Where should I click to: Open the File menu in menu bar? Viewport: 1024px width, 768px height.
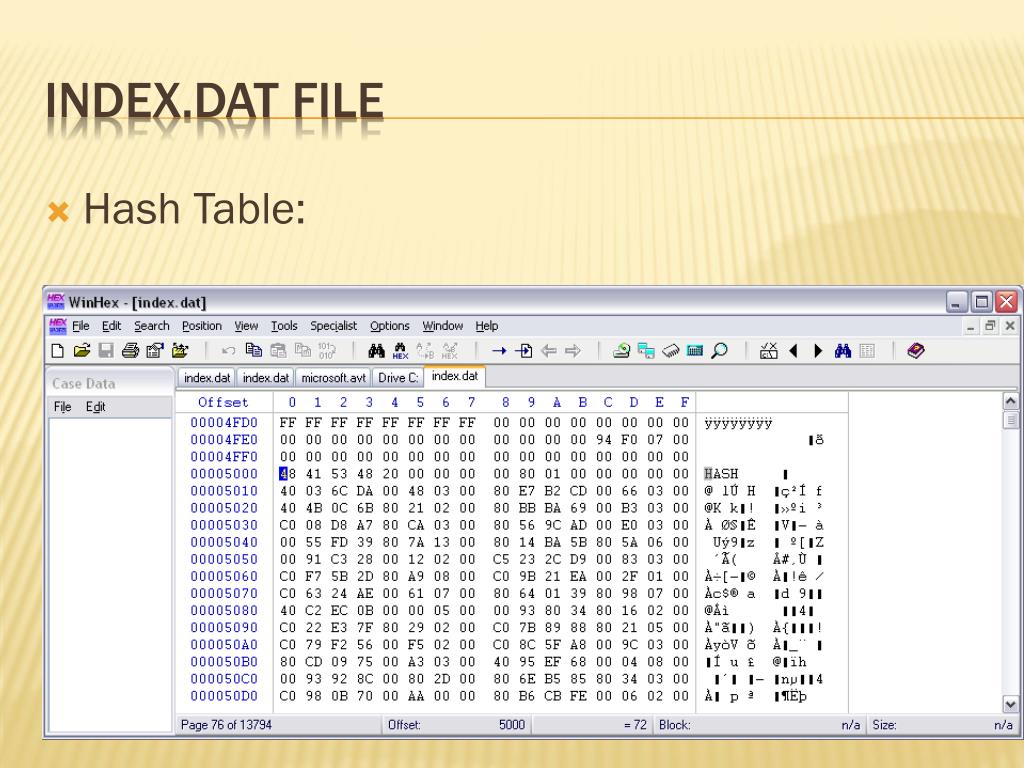point(81,325)
